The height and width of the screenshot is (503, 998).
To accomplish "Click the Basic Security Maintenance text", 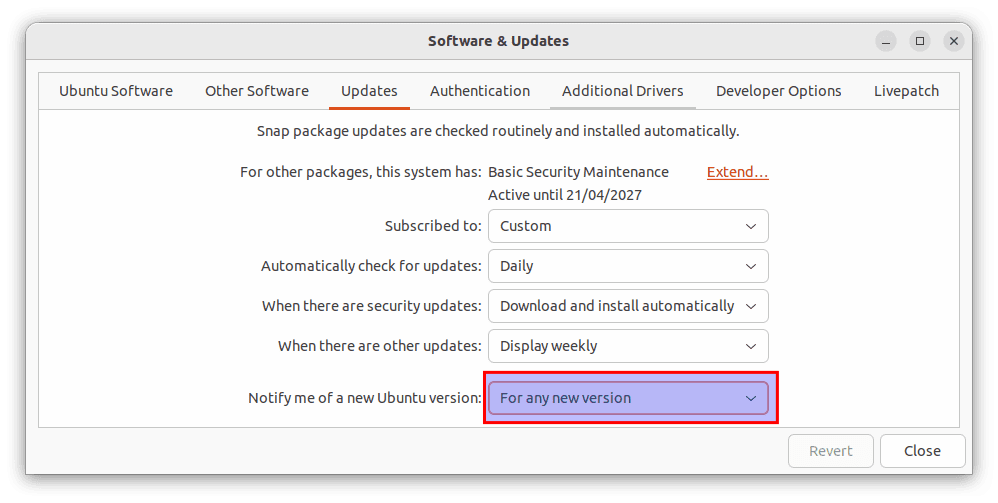I will click(x=579, y=172).
